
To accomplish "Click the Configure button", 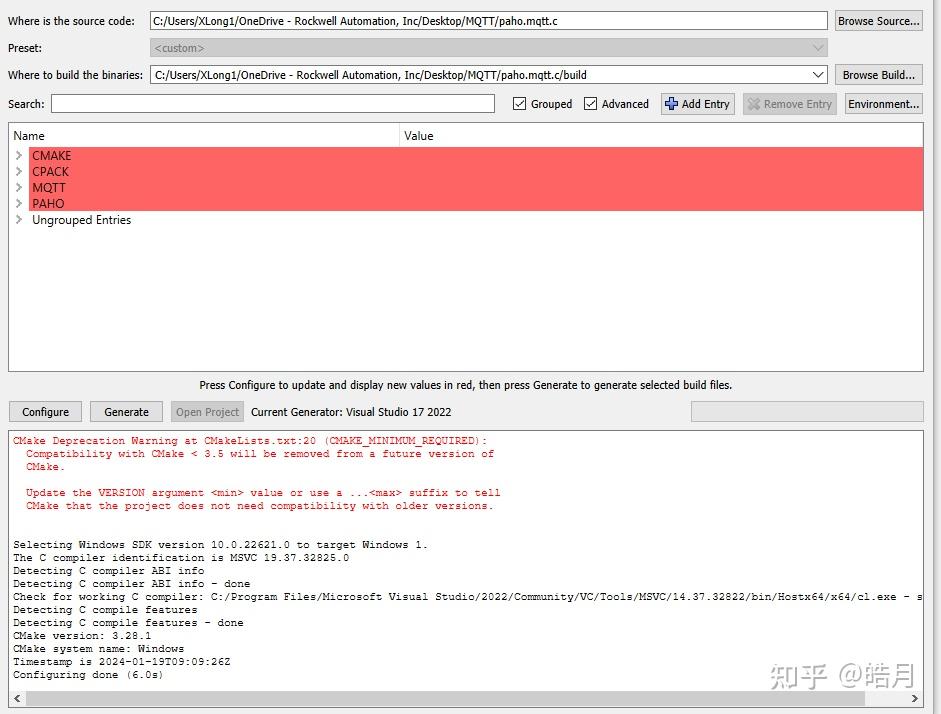I will tap(46, 412).
